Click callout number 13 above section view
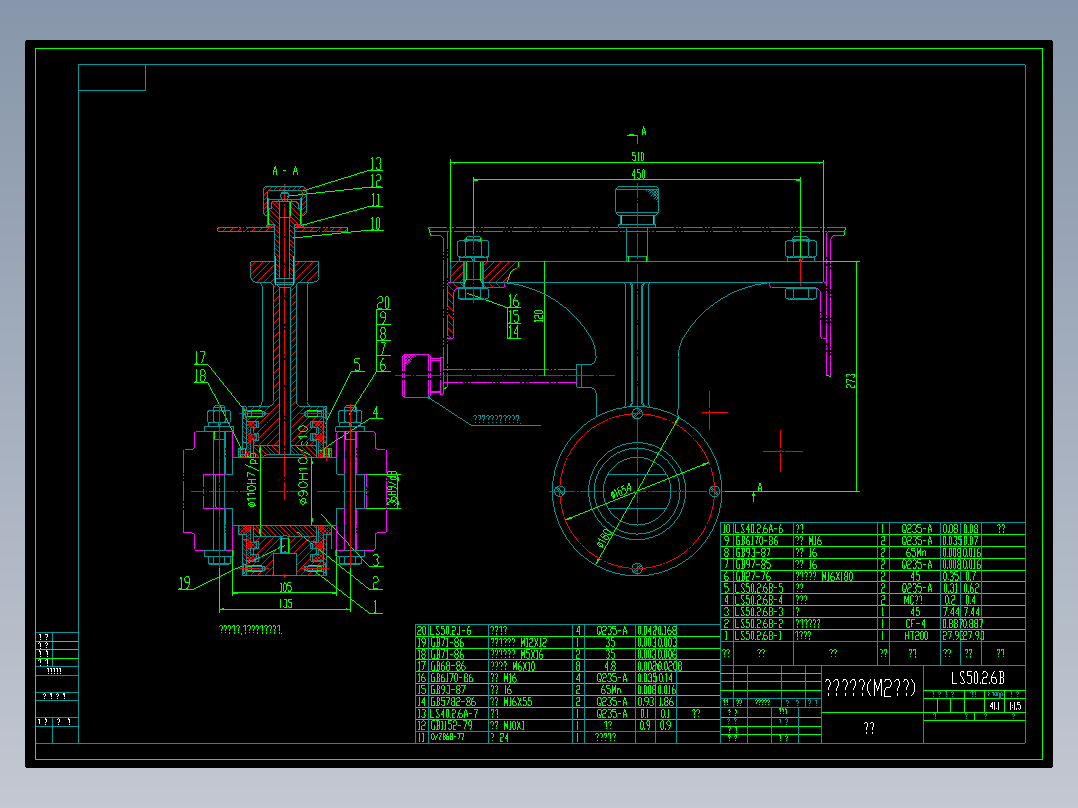Image resolution: width=1078 pixels, height=808 pixels. 376,164
